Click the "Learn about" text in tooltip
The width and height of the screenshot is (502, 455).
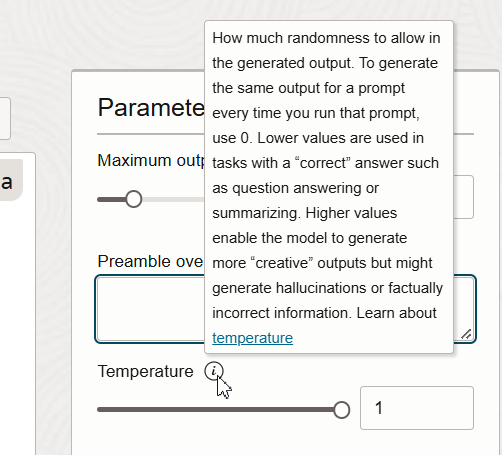[x=396, y=313]
